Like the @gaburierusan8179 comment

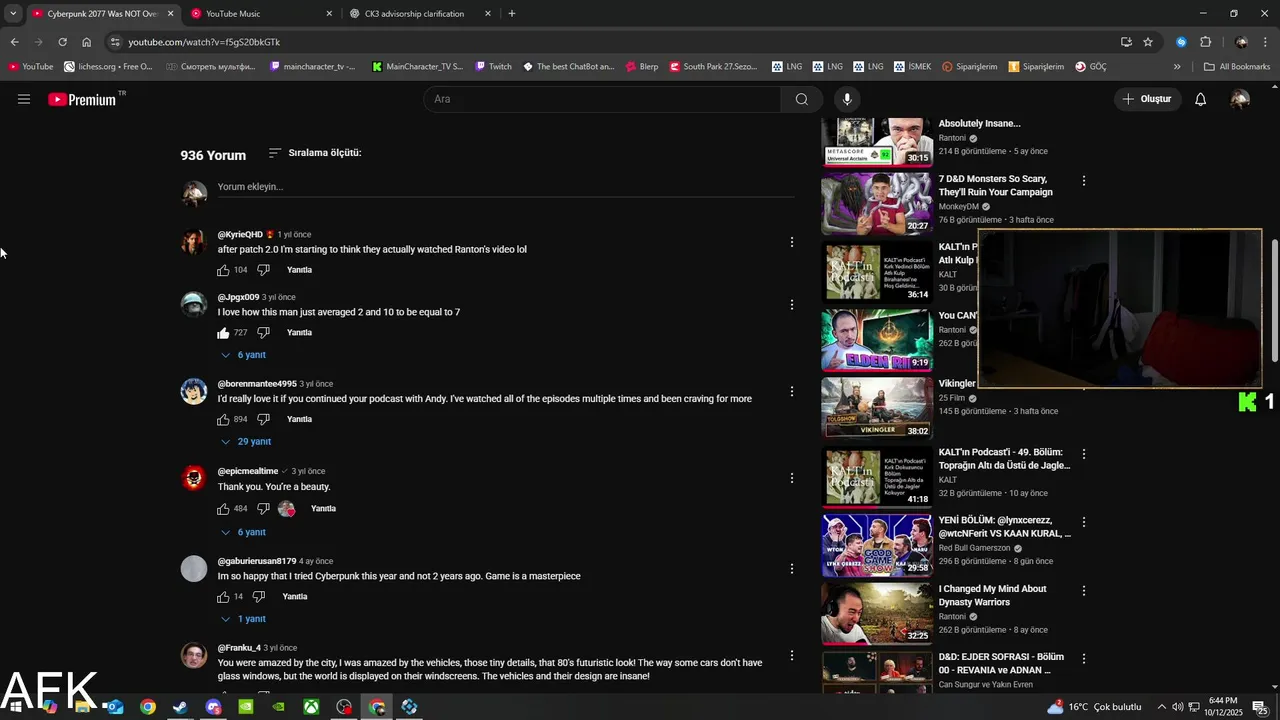click(223, 596)
